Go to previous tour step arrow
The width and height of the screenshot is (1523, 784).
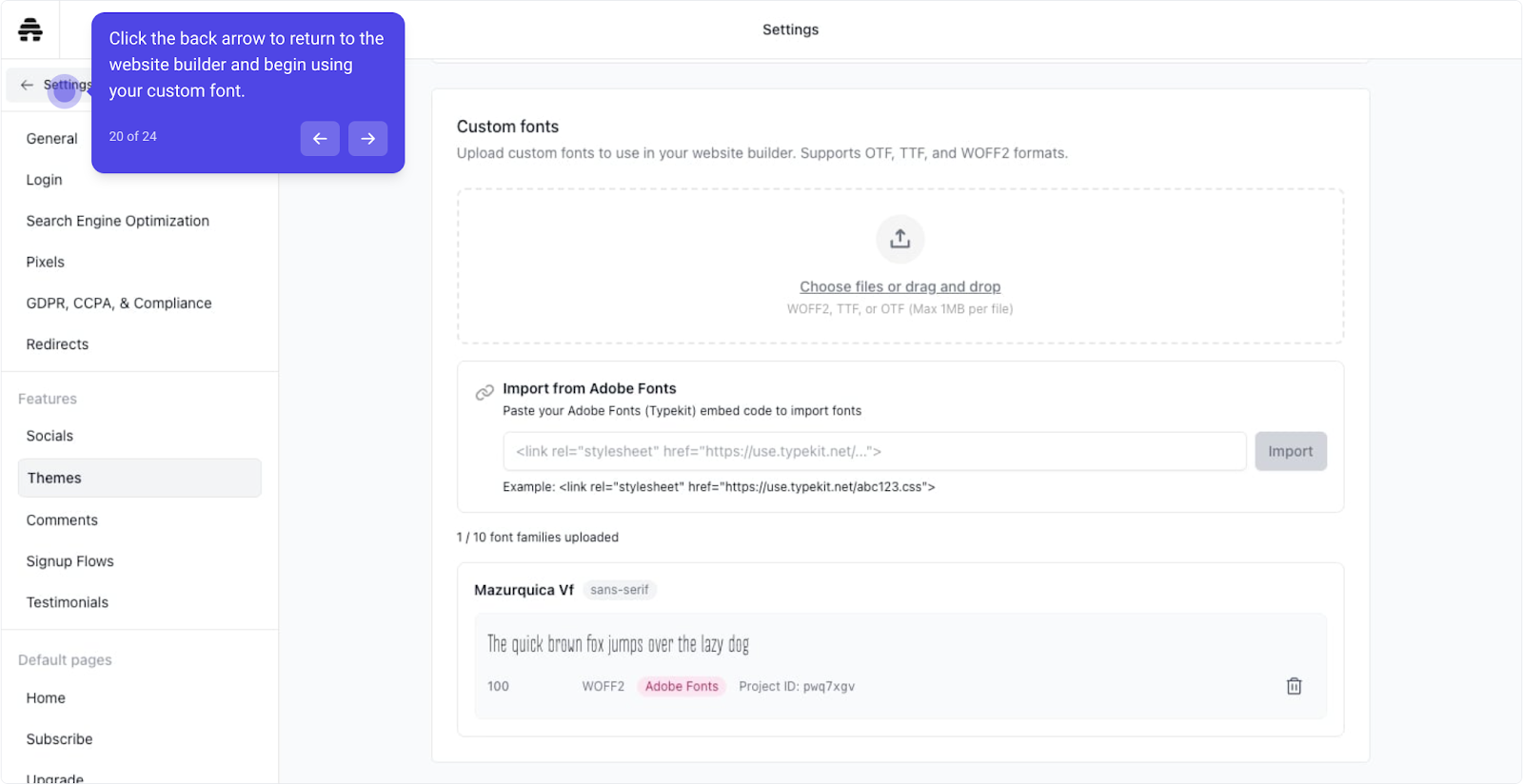click(x=320, y=139)
